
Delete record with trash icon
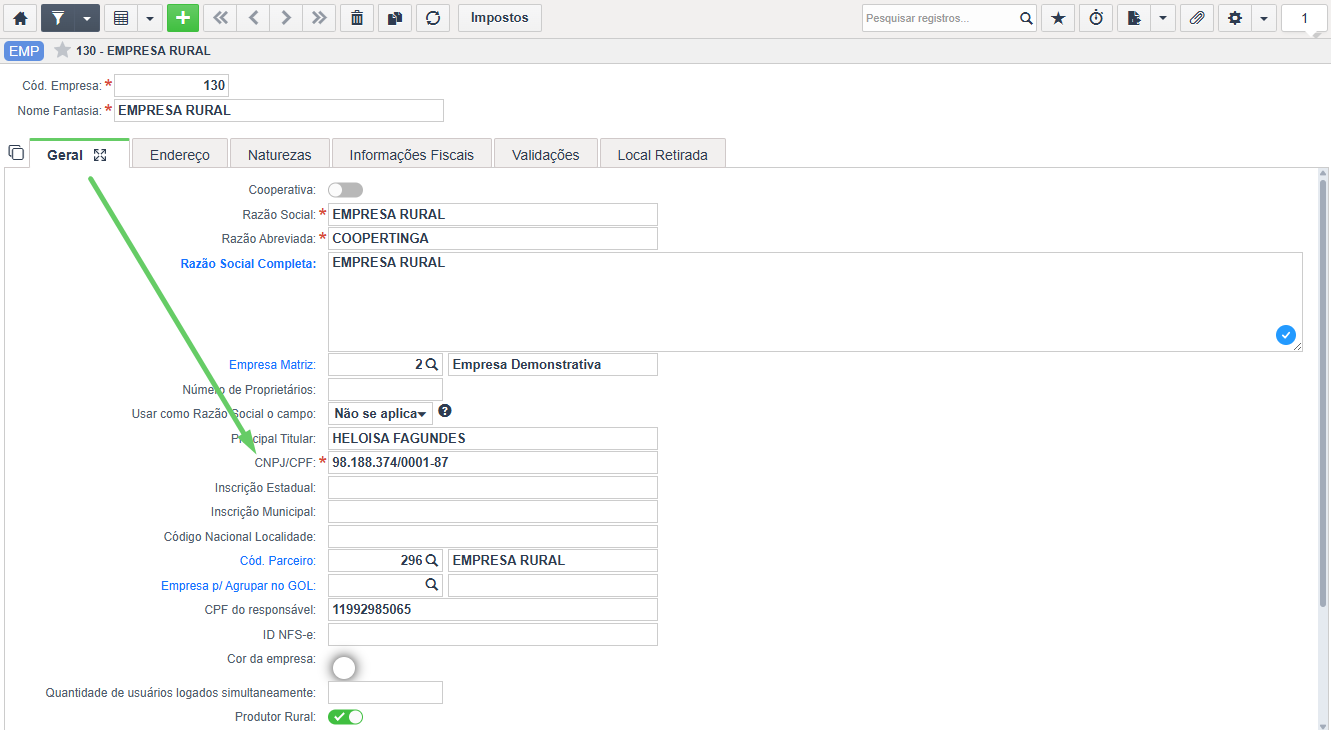click(357, 18)
